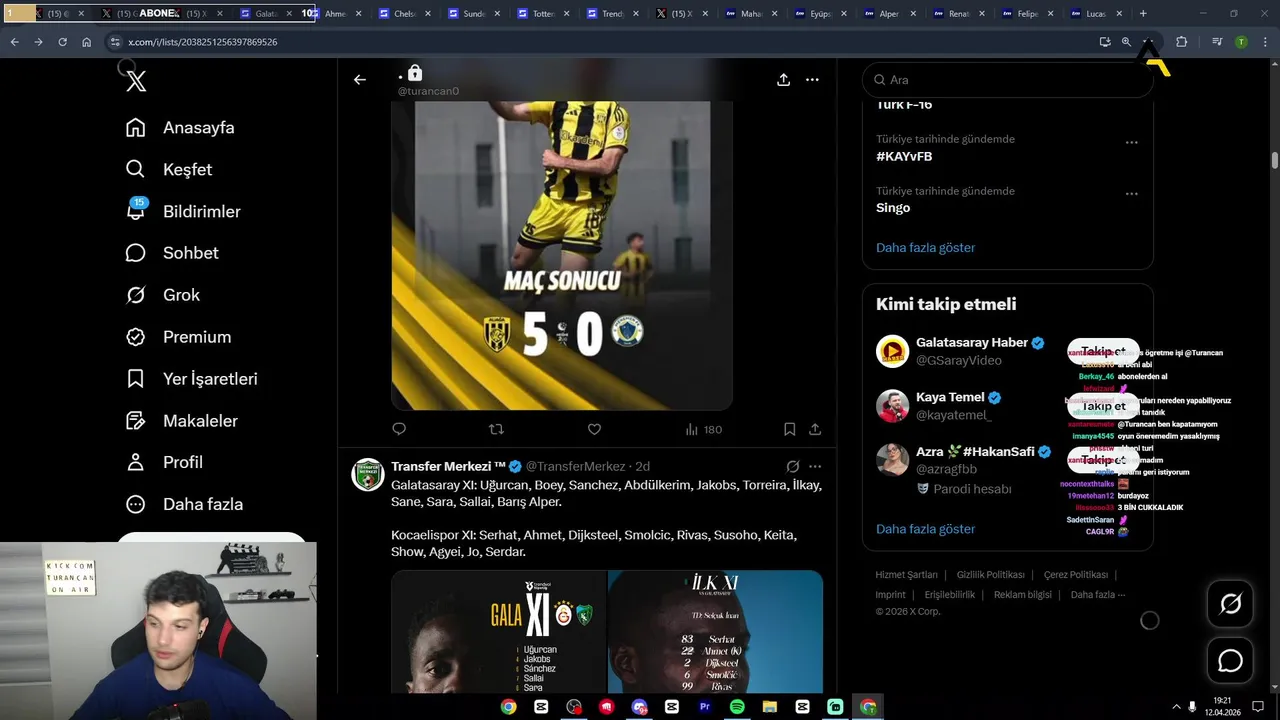Show hidden system tray icons
Image resolution: width=1280 pixels, height=720 pixels.
click(1174, 707)
